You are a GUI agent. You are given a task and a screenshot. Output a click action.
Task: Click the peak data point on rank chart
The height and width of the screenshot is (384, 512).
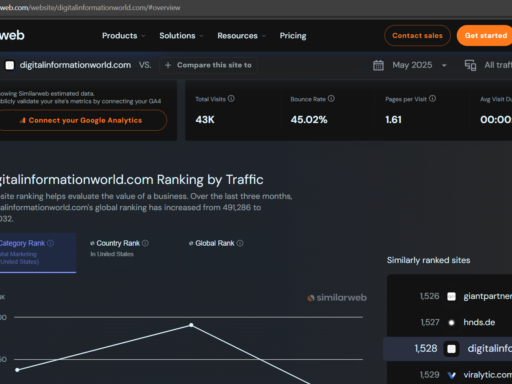[x=191, y=325]
